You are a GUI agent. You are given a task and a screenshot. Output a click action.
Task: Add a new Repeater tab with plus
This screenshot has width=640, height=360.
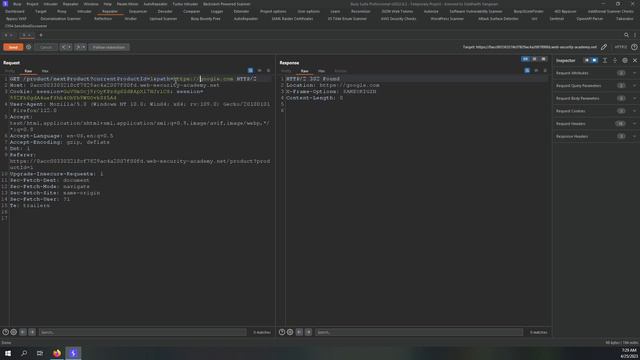(x=41, y=36)
